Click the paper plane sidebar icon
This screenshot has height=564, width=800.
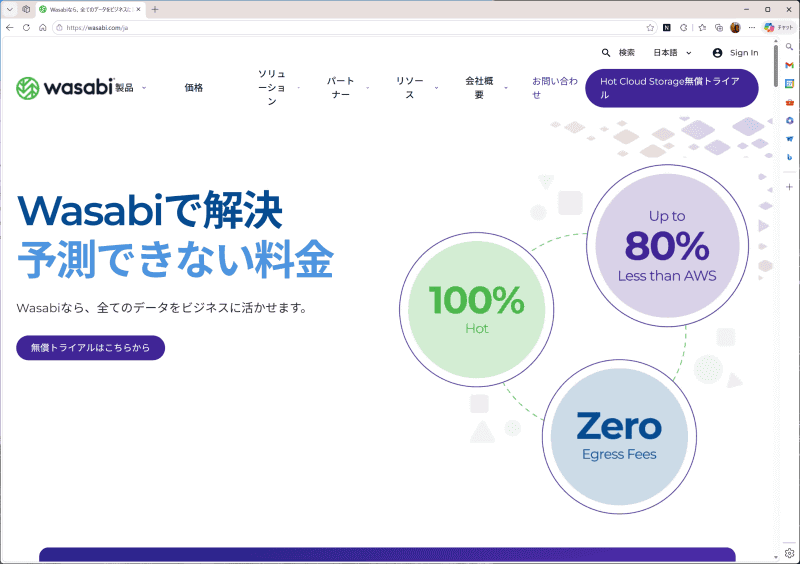pyautogui.click(x=789, y=139)
